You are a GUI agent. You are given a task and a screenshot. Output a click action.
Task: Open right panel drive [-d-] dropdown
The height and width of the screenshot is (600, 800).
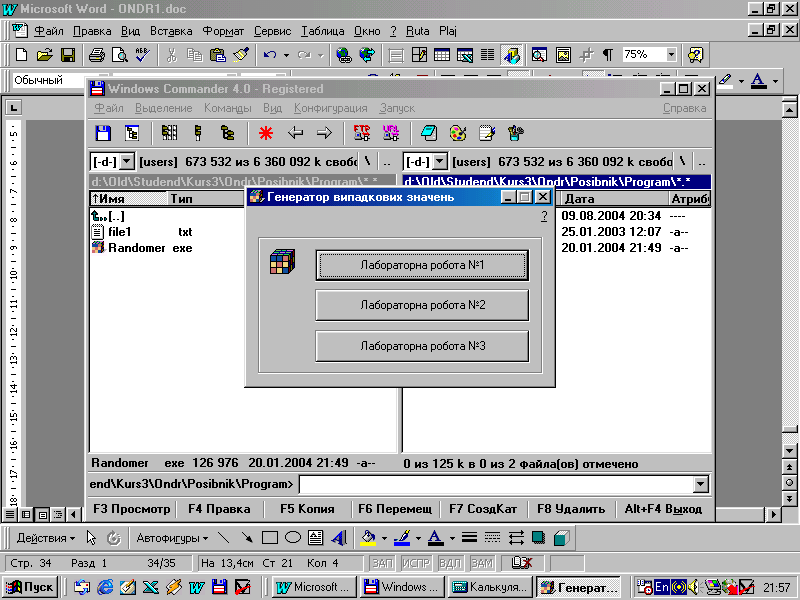coord(440,162)
